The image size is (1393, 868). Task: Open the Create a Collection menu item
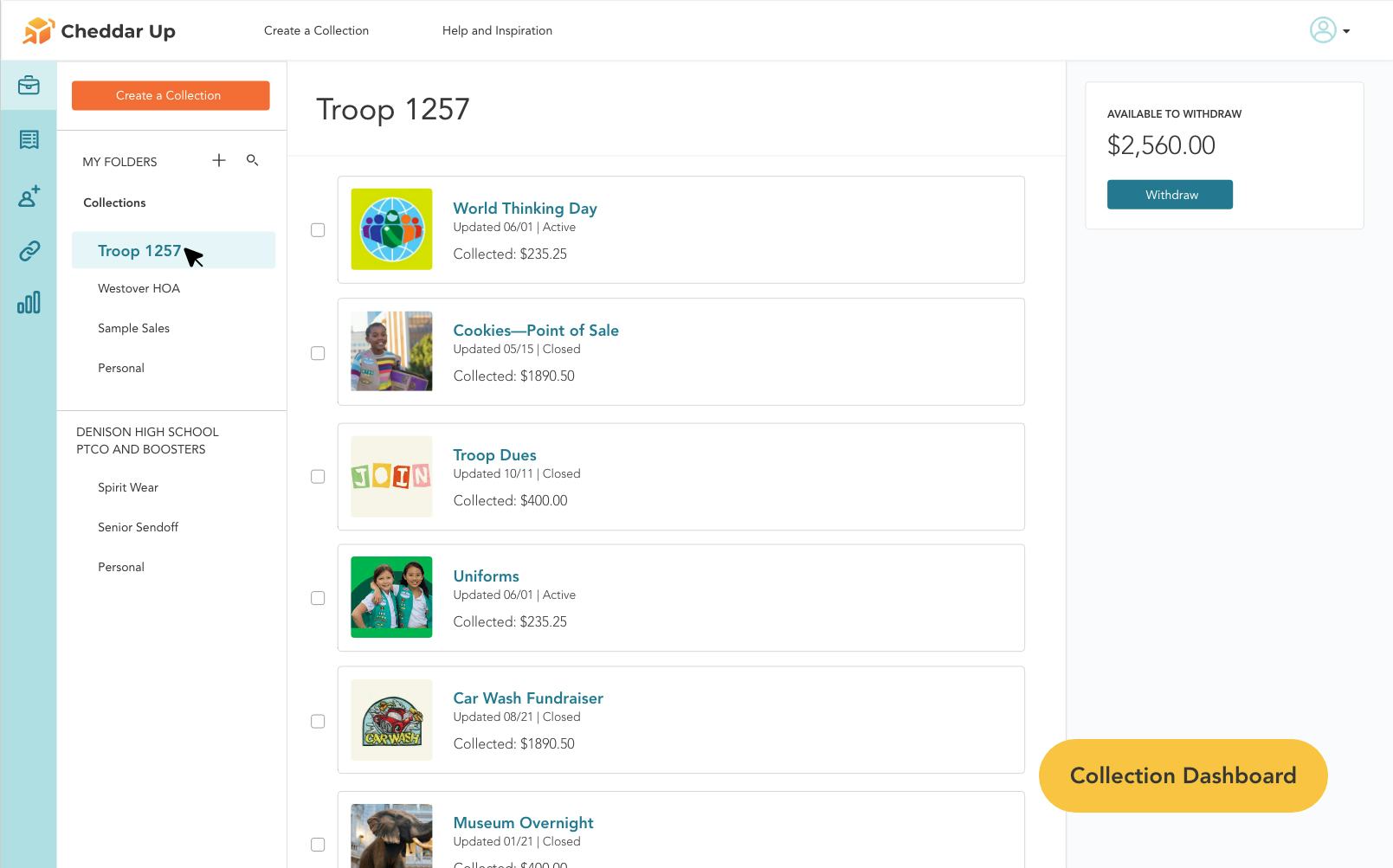pos(317,30)
